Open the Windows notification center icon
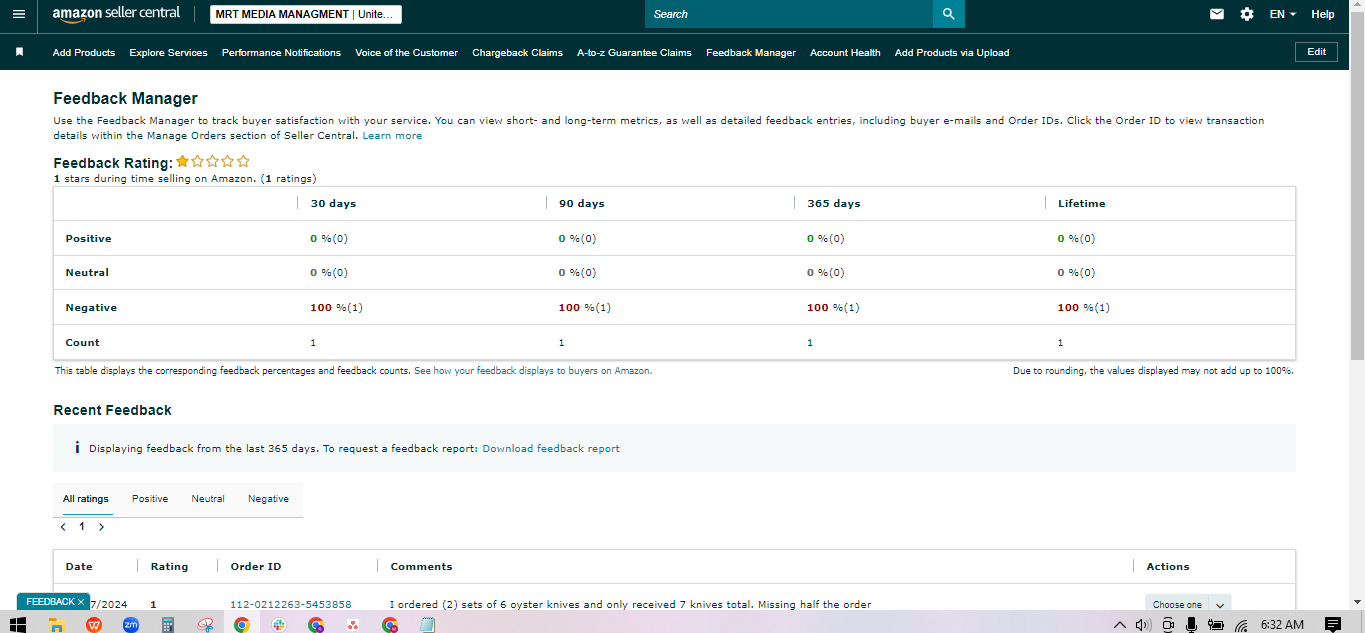 tap(1333, 625)
